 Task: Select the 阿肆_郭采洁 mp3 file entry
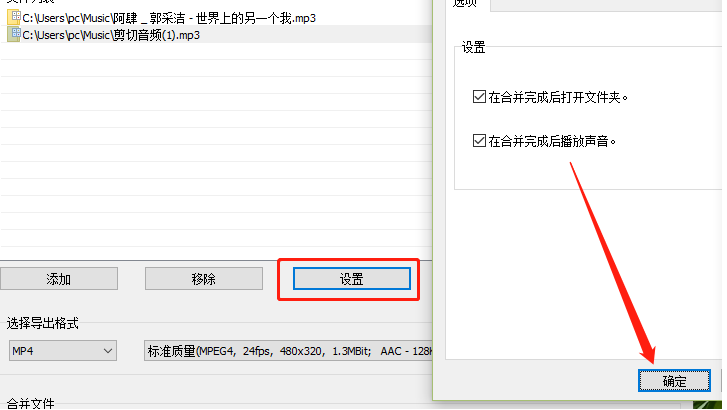pos(216,18)
